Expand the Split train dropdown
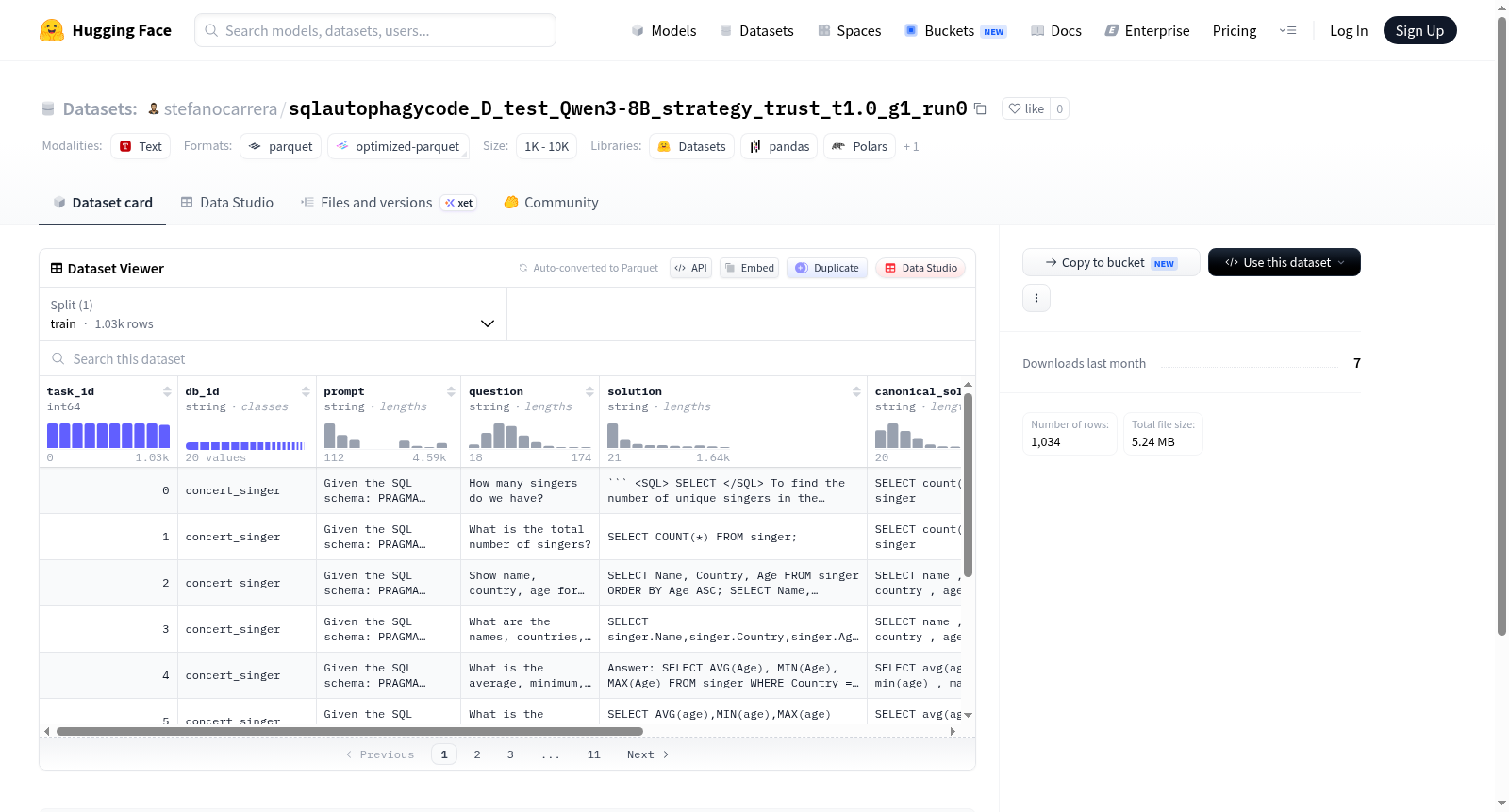Viewport: 1509px width, 812px height. [274, 314]
